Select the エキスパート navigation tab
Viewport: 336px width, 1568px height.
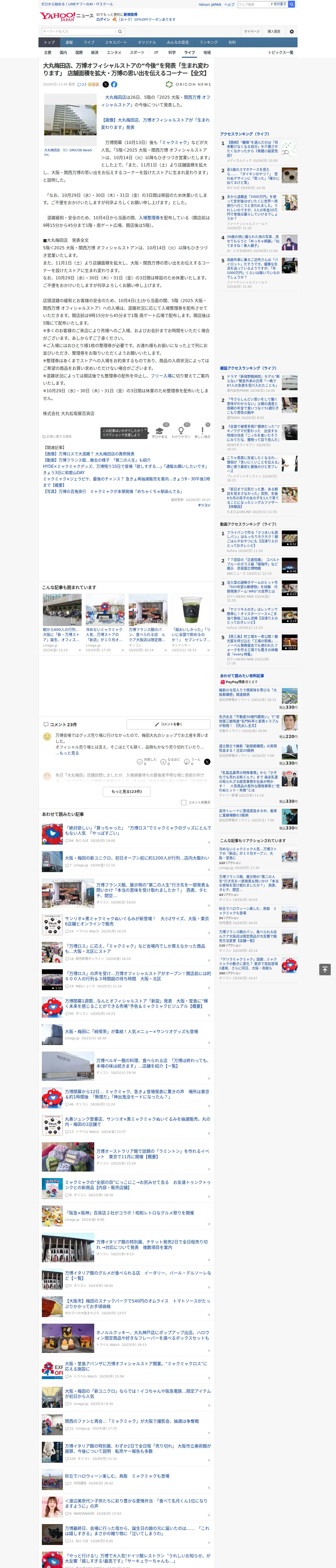click(116, 43)
